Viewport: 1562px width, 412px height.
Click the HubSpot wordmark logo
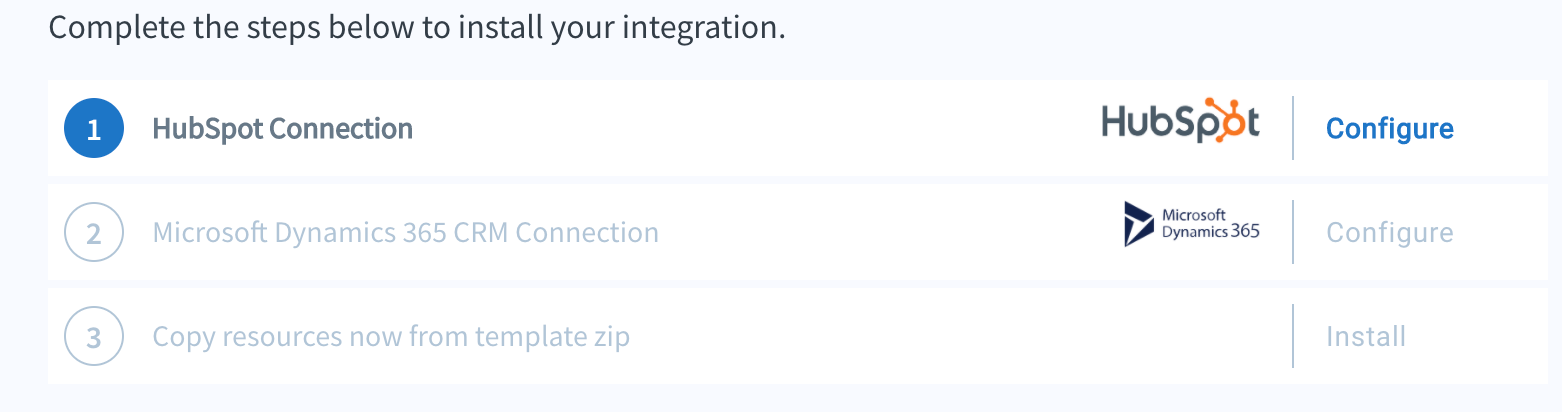[x=1180, y=121]
